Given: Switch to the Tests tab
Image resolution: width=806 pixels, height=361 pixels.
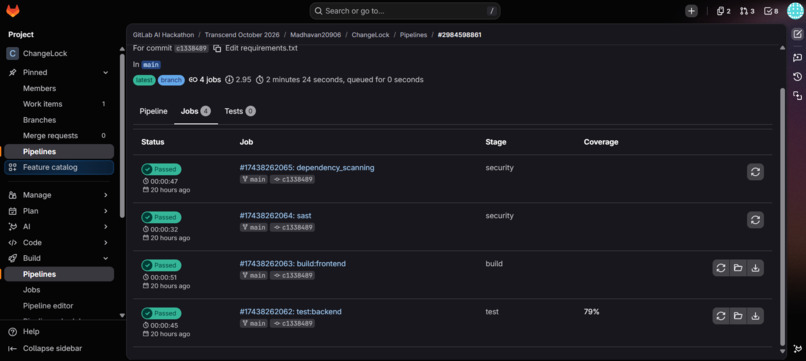Looking at the screenshot, I should (x=240, y=111).
